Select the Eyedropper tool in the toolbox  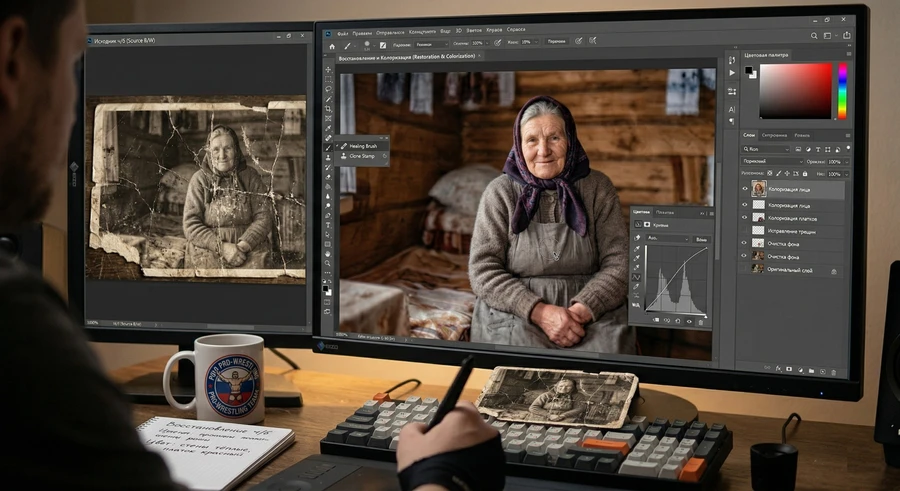pos(328,128)
